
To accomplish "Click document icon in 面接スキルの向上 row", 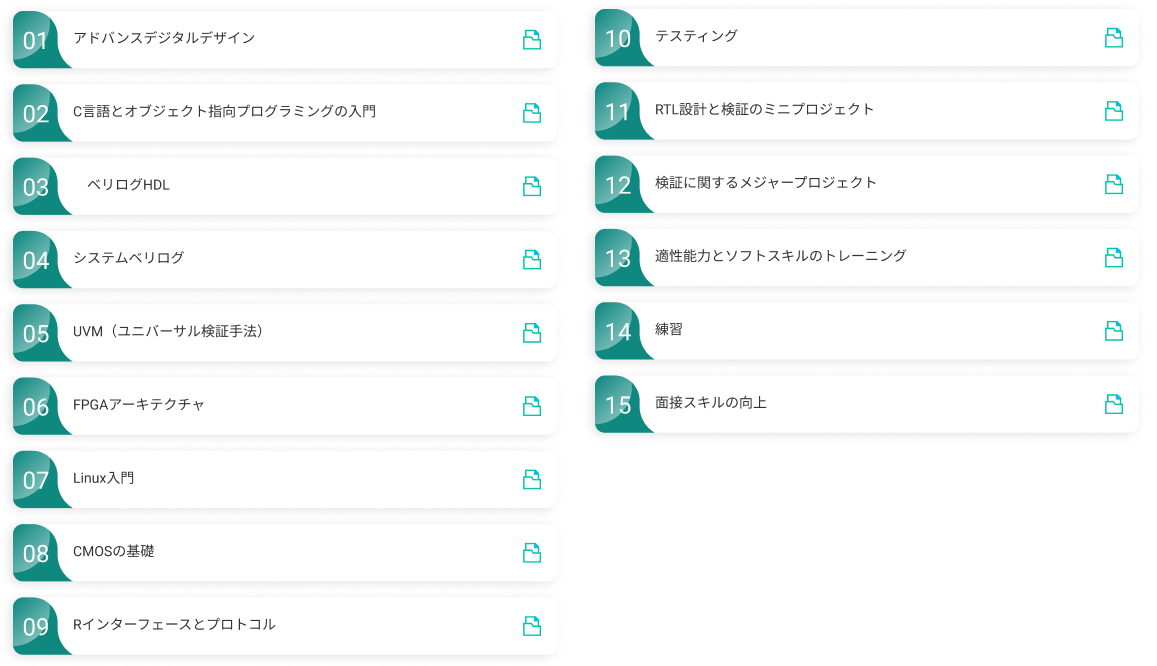I will pos(1114,404).
